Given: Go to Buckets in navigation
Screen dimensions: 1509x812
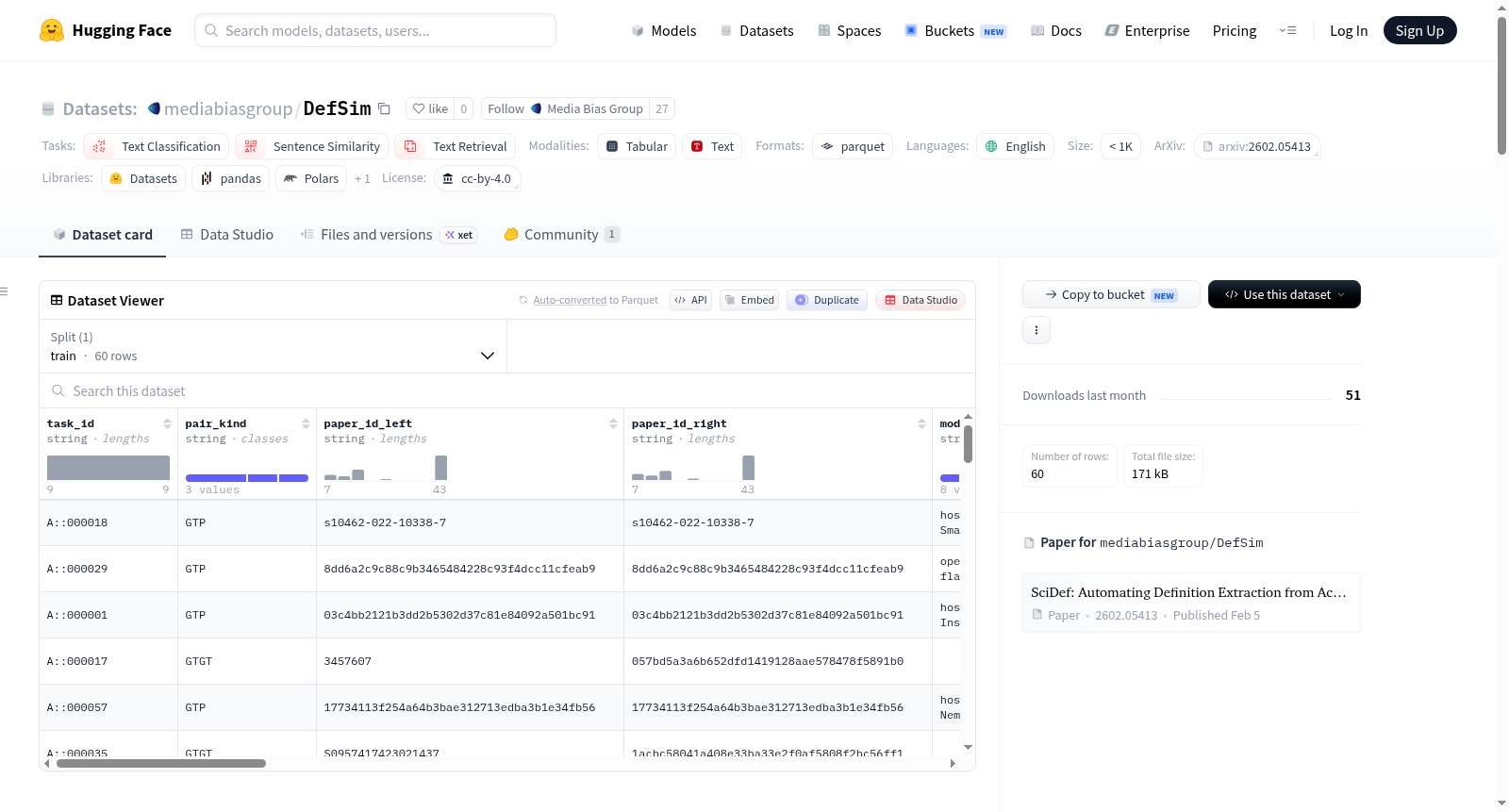Looking at the screenshot, I should pos(955,30).
